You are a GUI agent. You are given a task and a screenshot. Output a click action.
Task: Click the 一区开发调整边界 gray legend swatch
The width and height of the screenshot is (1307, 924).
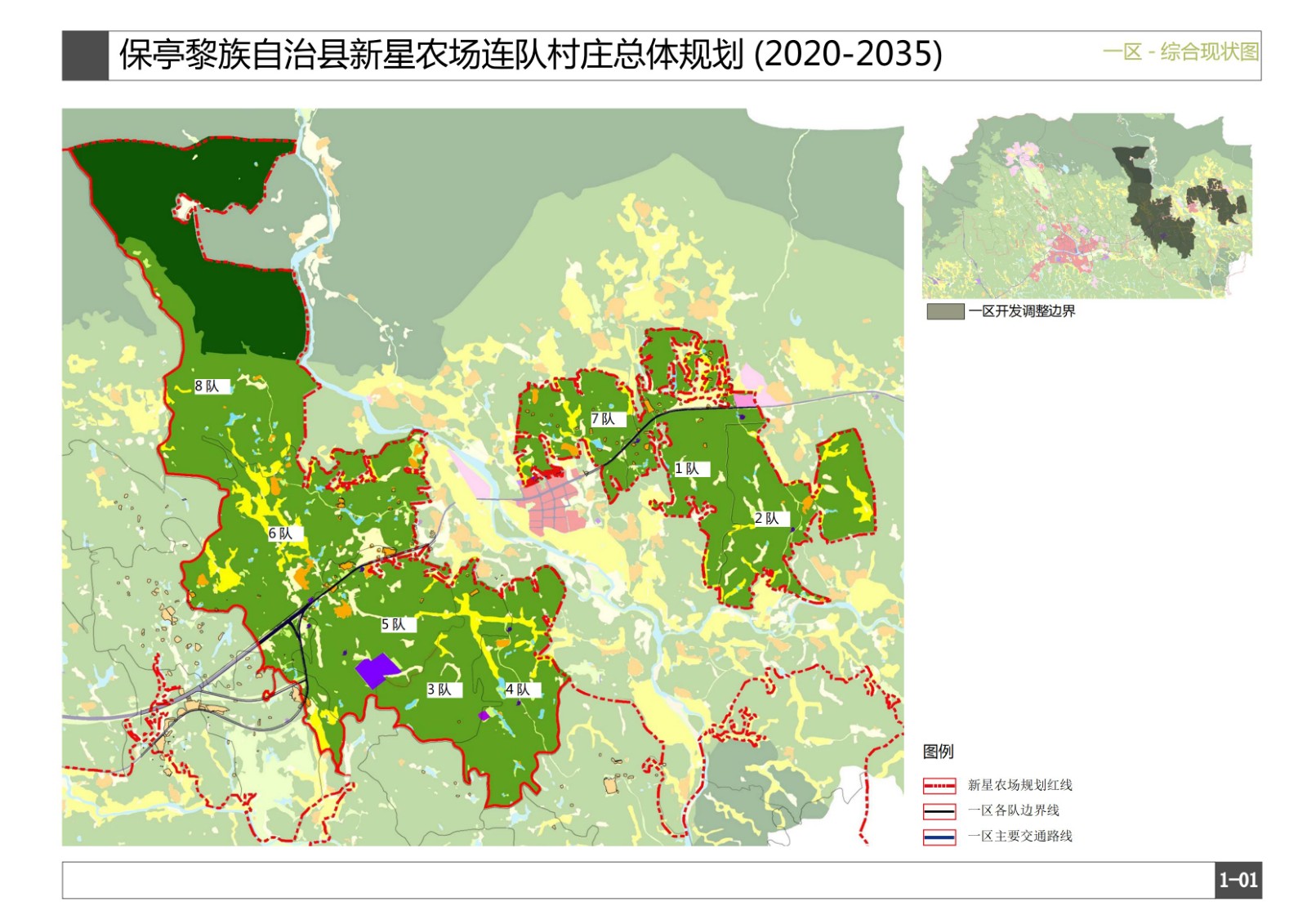945,311
